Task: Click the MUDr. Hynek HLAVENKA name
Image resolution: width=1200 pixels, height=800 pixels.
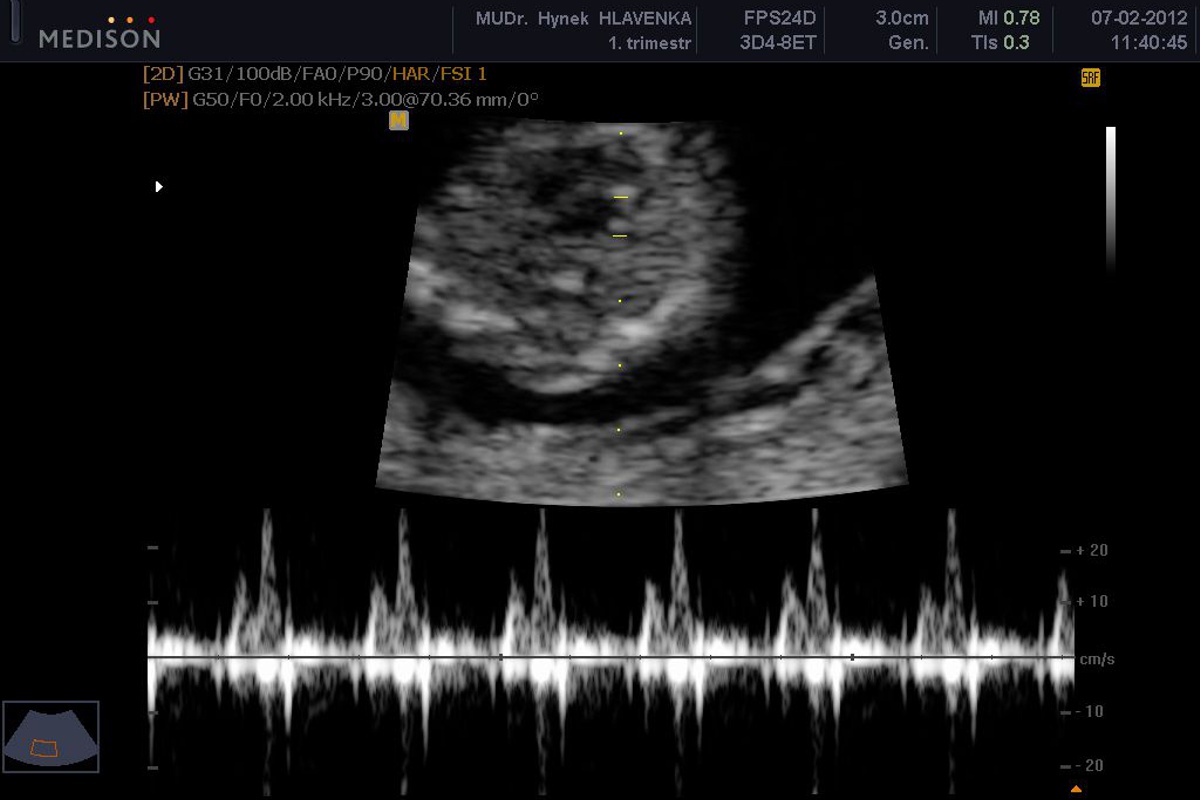Action: coord(584,18)
